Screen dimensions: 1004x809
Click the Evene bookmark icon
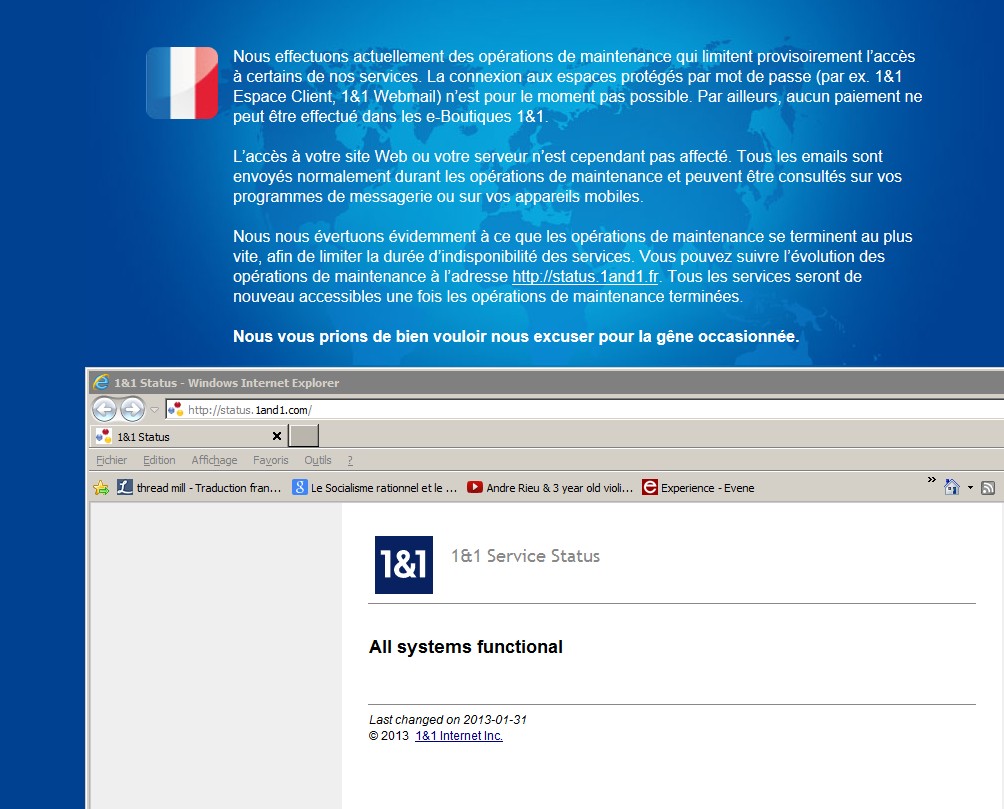tap(649, 487)
